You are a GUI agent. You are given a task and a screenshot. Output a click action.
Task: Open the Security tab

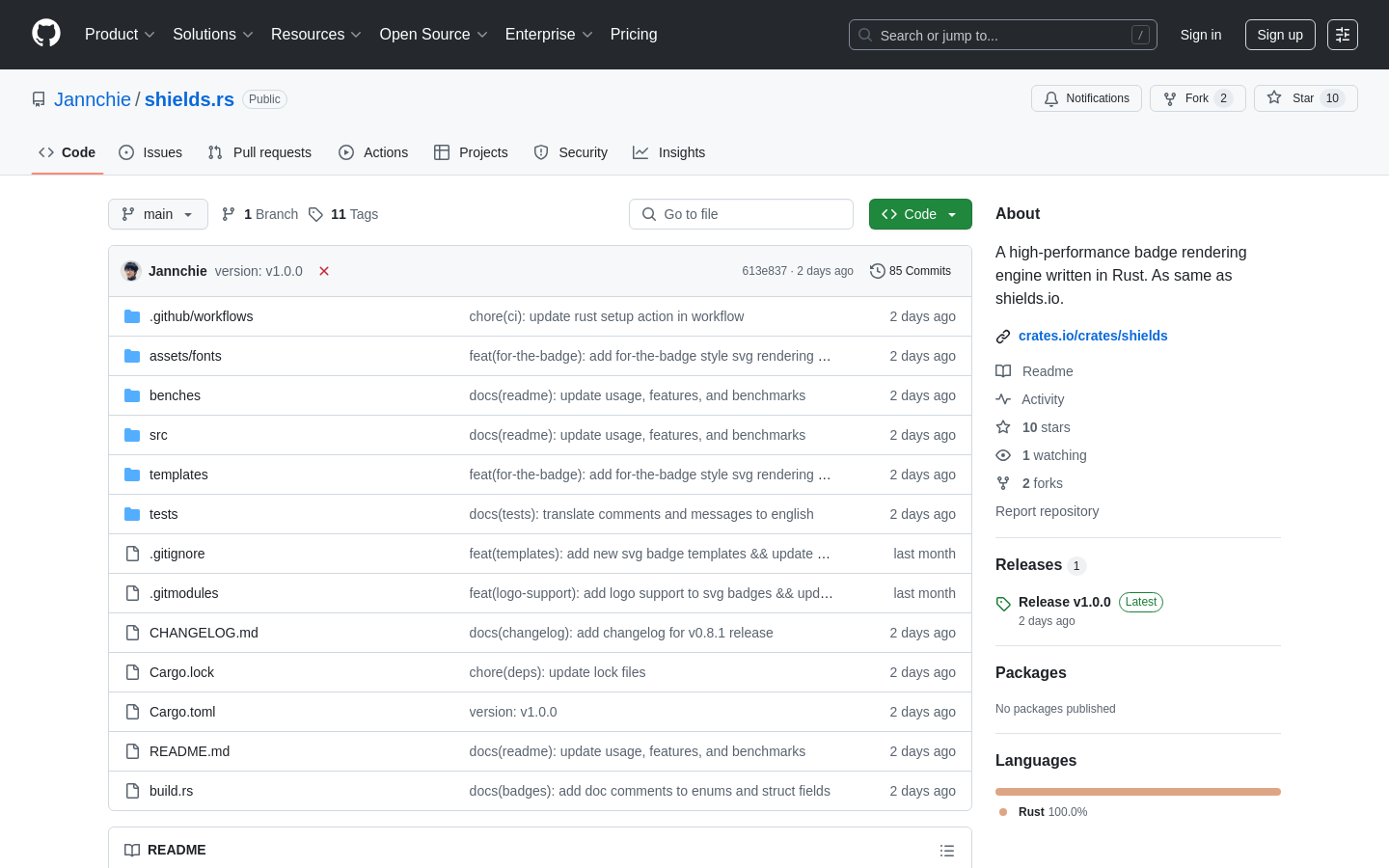571,152
